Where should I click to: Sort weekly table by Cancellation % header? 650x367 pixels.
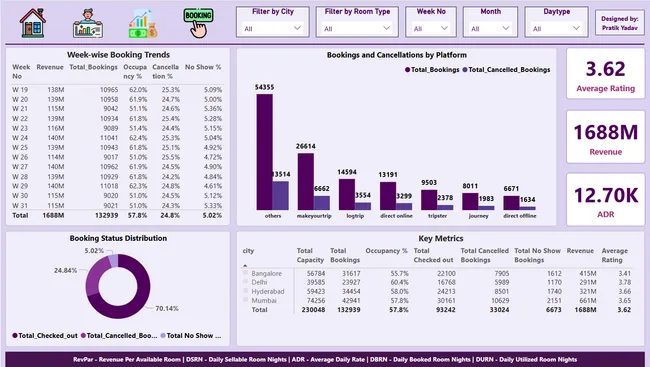pos(165,71)
